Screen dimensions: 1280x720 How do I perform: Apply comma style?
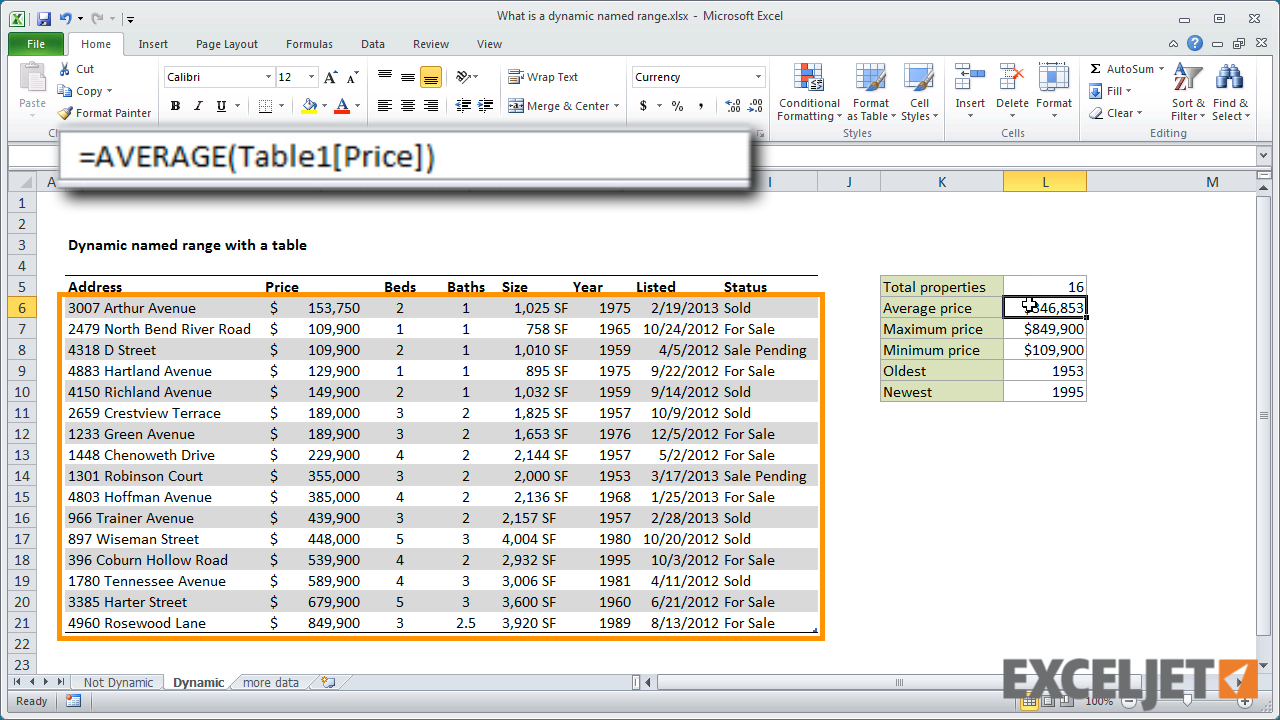(x=701, y=106)
